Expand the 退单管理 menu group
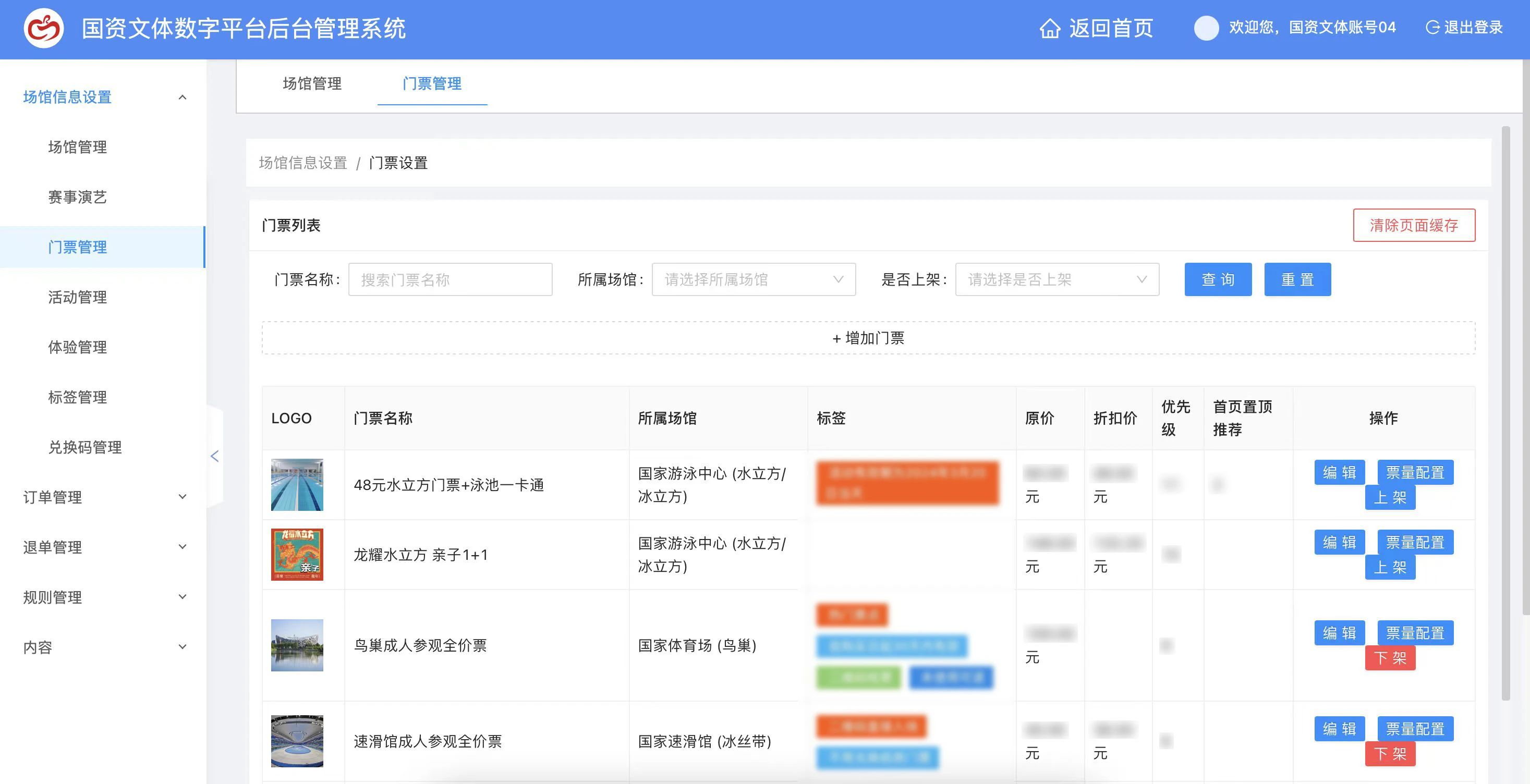 click(183, 546)
